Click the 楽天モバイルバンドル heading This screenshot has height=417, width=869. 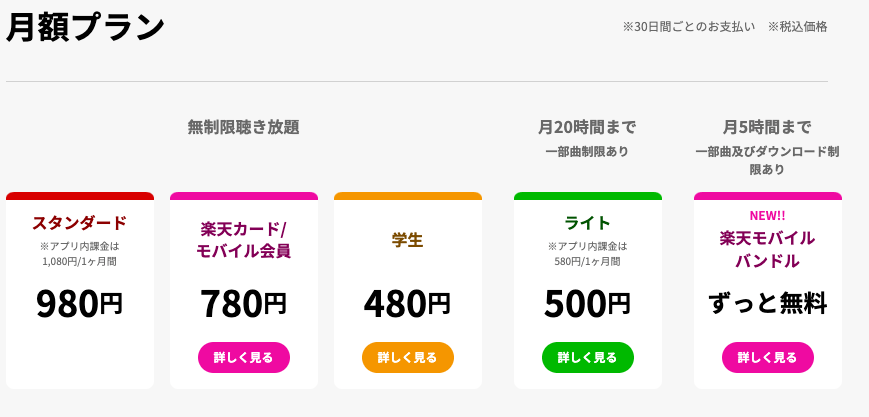coord(768,250)
